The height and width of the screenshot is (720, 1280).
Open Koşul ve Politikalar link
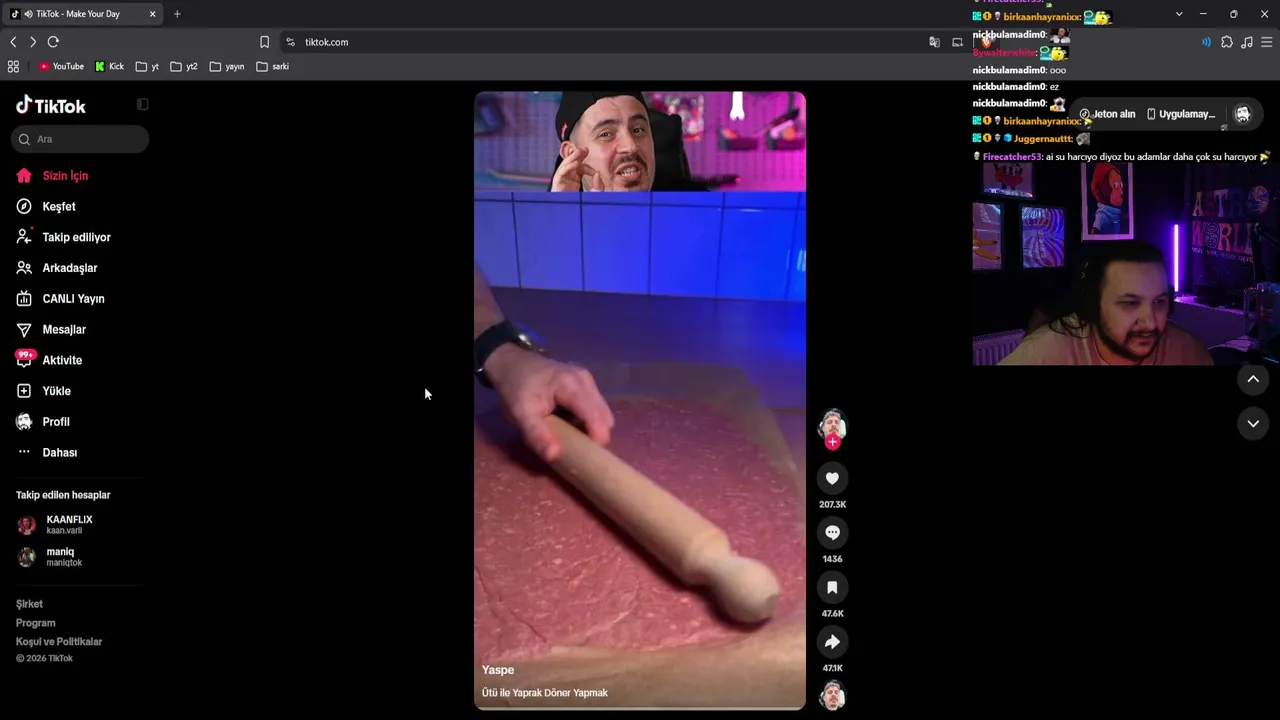click(59, 642)
